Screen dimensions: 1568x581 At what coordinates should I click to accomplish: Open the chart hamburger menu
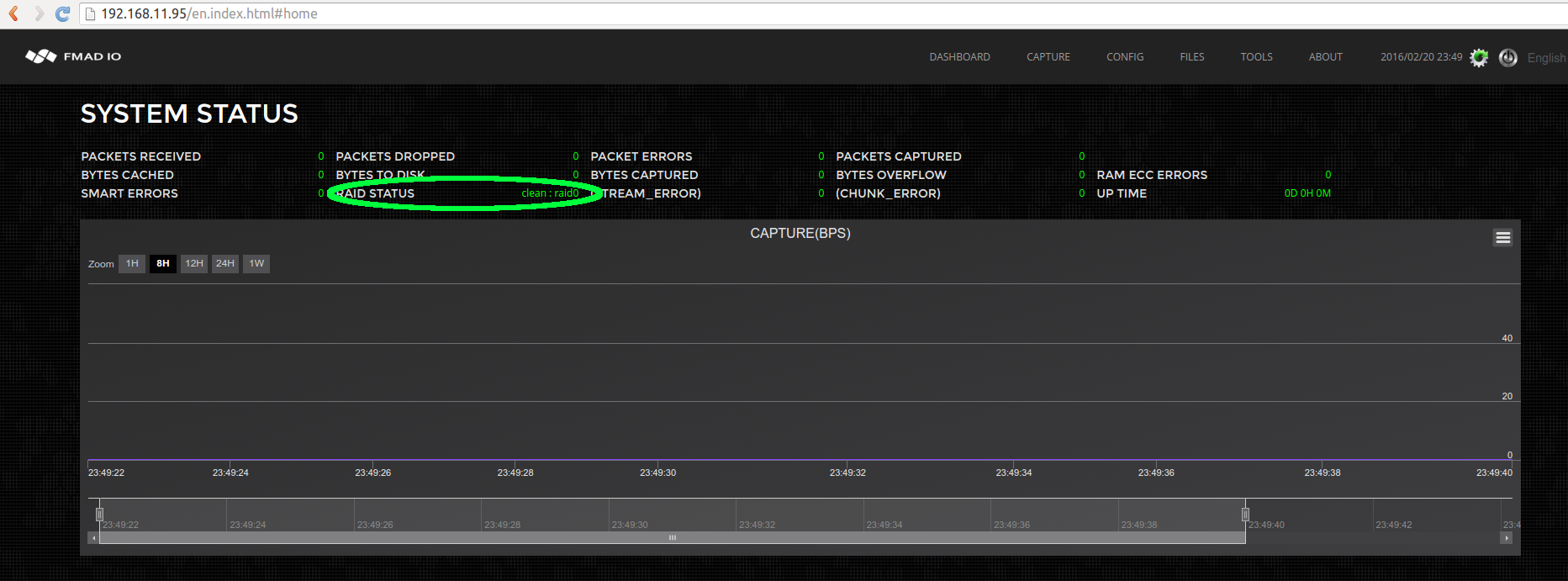1503,238
